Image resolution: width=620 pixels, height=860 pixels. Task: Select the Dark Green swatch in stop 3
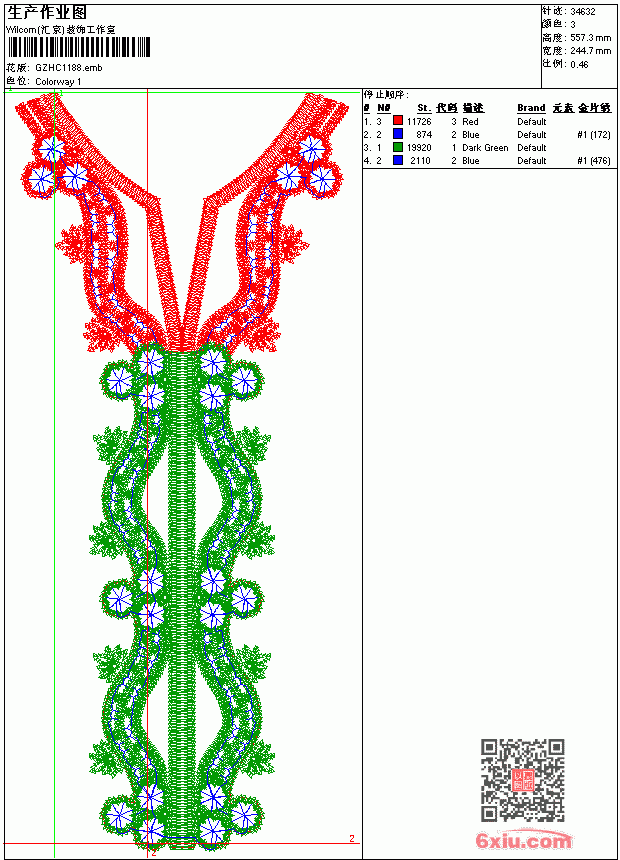(x=398, y=147)
